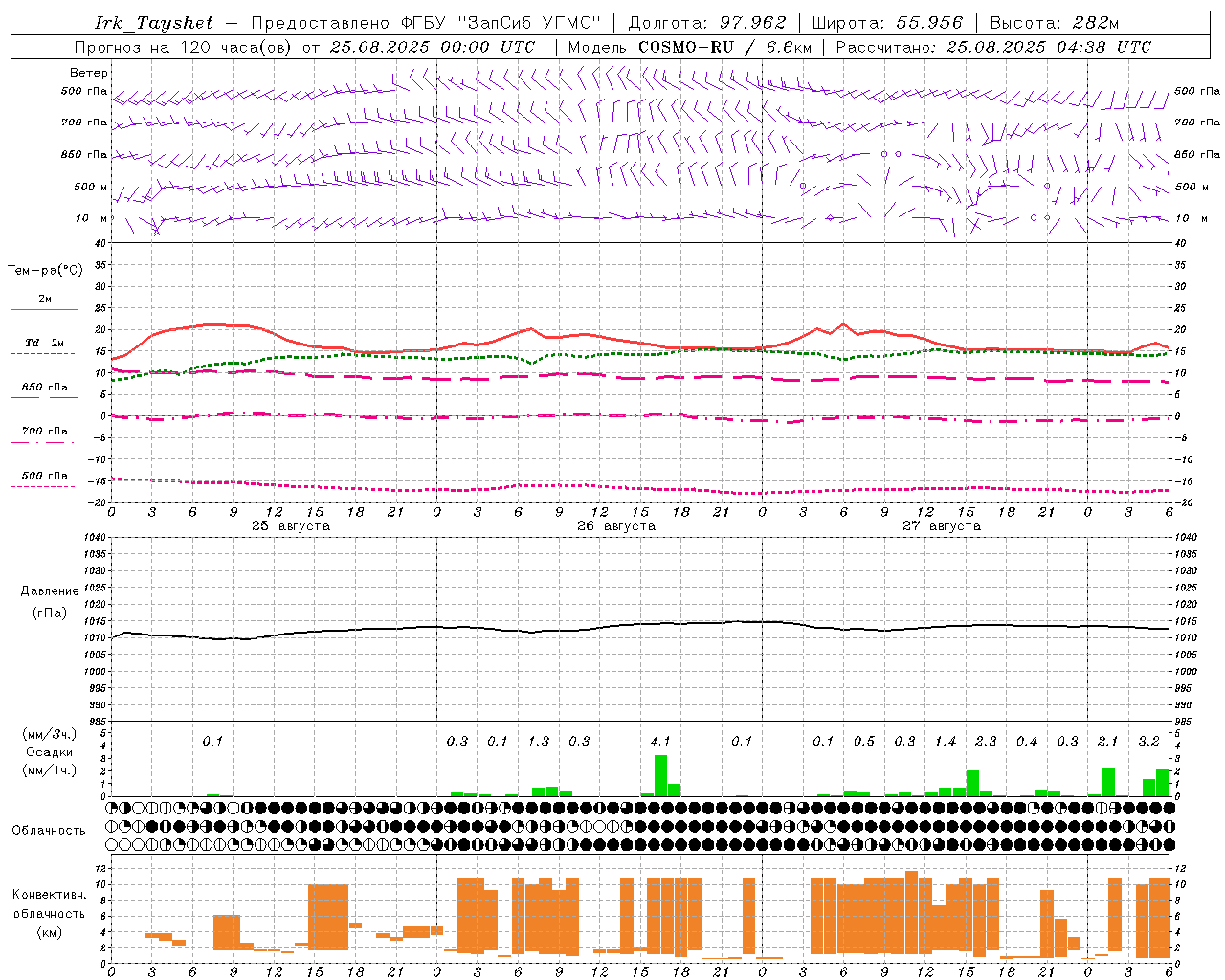
Task: Click the "Ветер" wind panel label
Action: tap(89, 73)
